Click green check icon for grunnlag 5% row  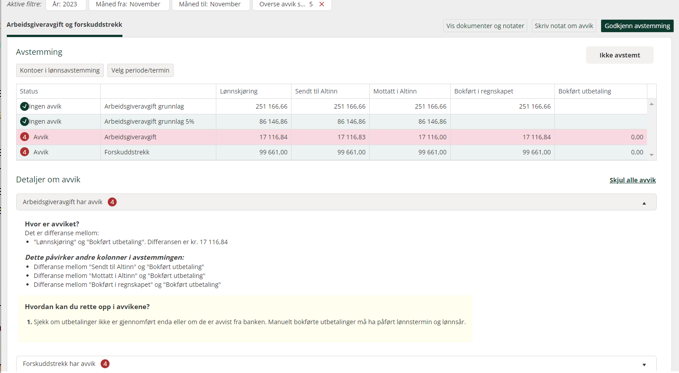[24, 121]
